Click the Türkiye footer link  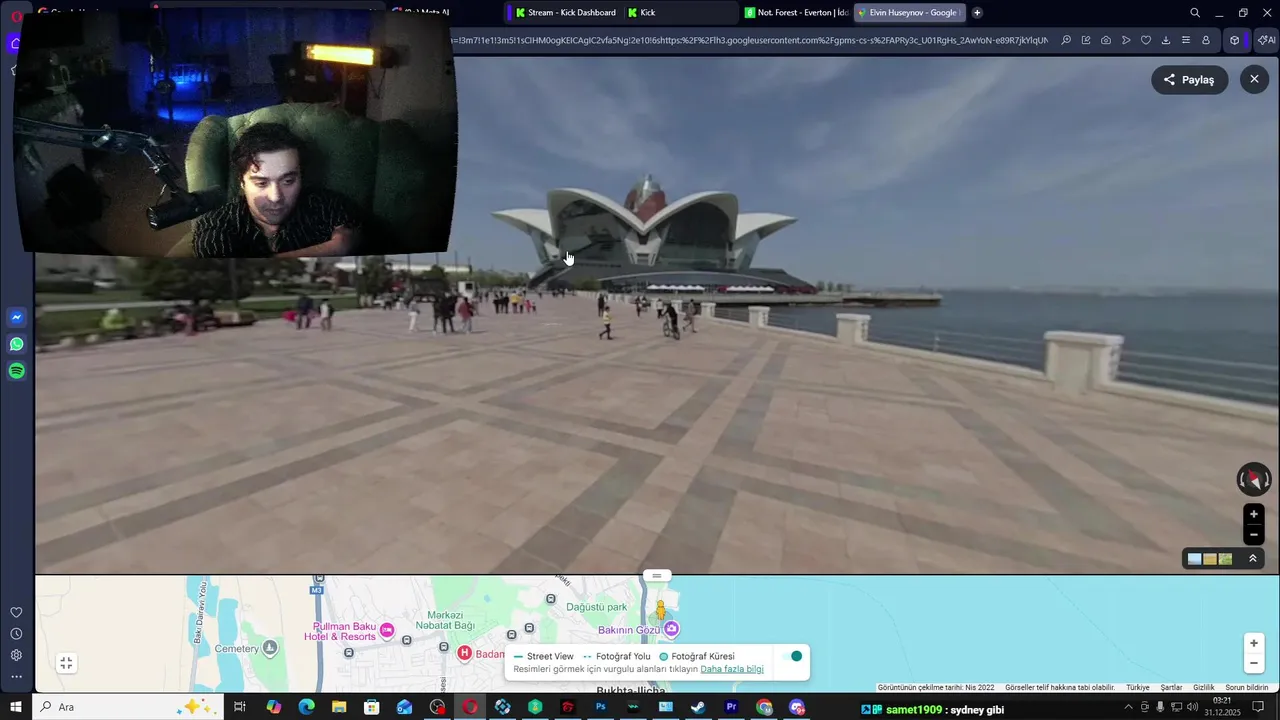coord(1138,688)
